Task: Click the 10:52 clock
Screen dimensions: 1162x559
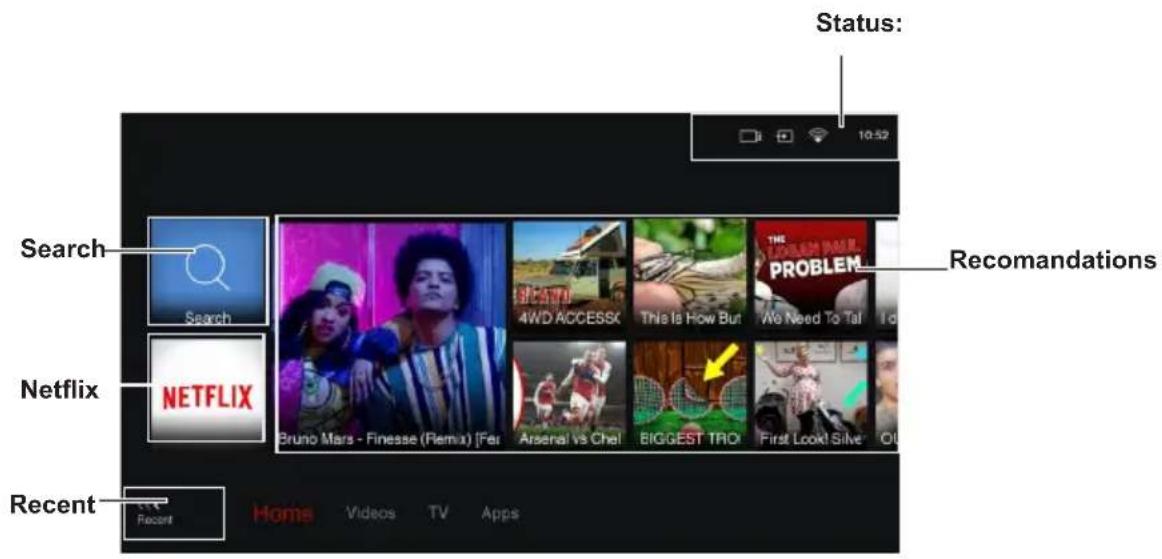Action: [873, 136]
